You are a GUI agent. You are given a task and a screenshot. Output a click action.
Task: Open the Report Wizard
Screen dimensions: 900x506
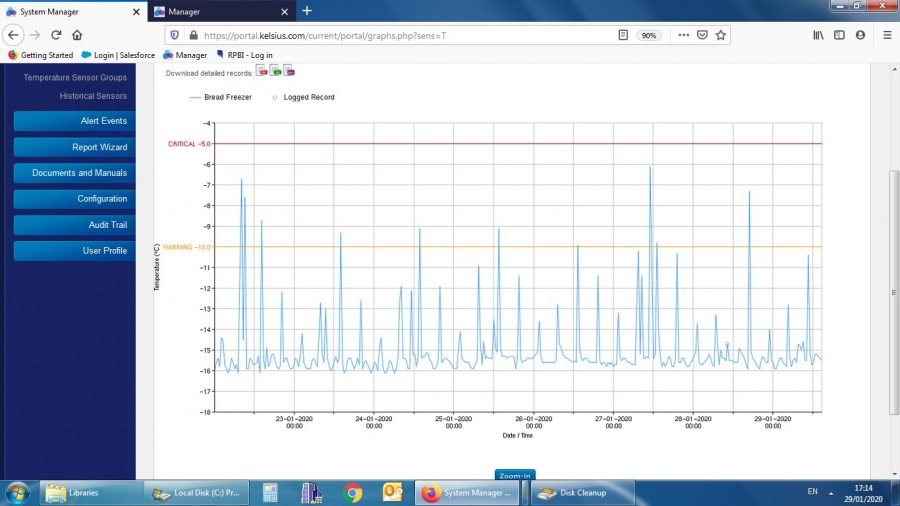click(x=75, y=147)
